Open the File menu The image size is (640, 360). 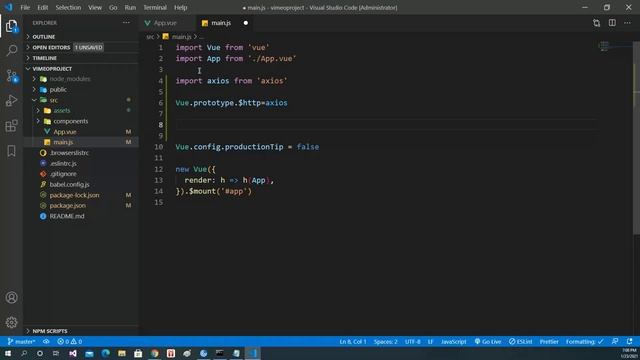tap(25, 7)
